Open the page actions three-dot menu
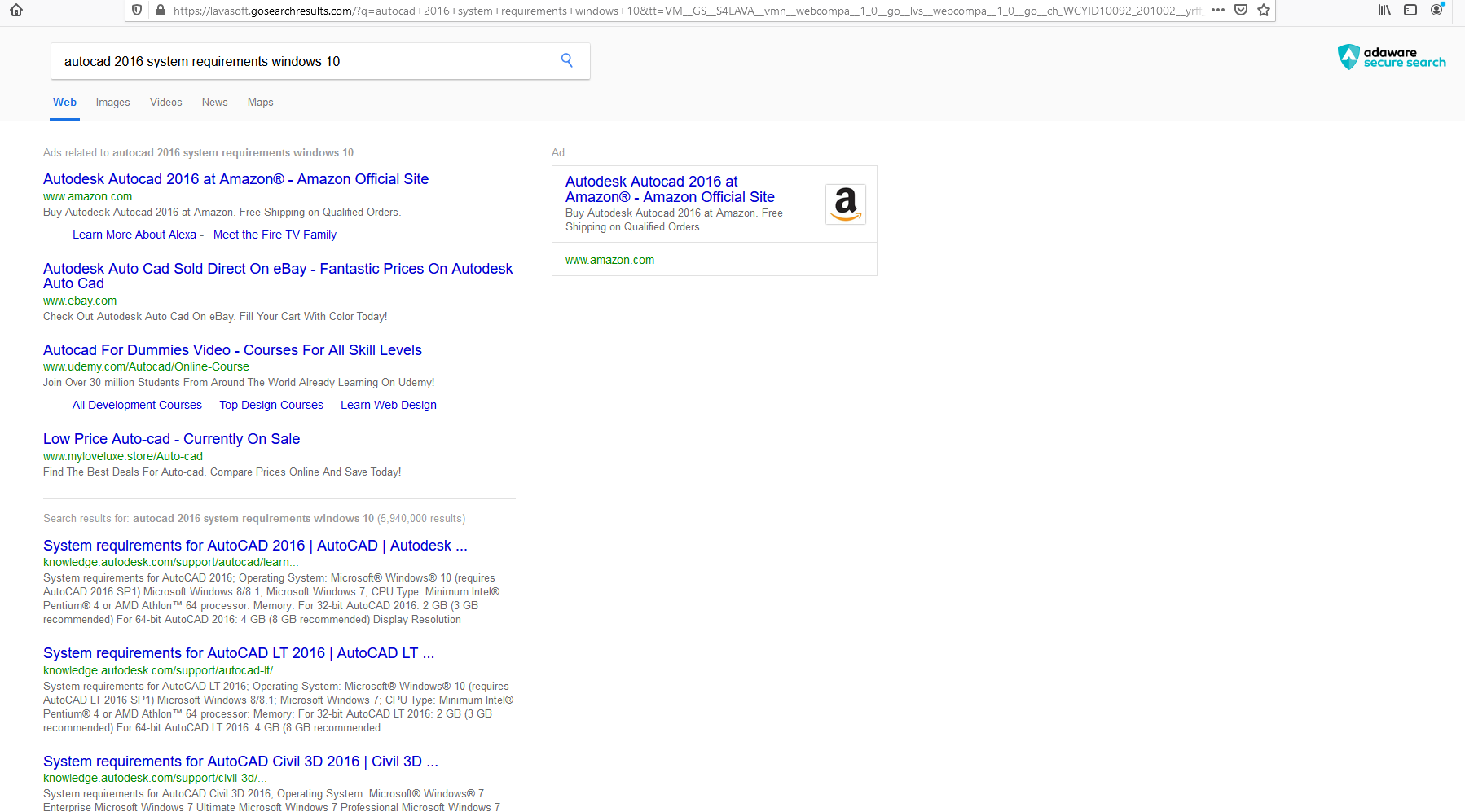 [x=1218, y=11]
